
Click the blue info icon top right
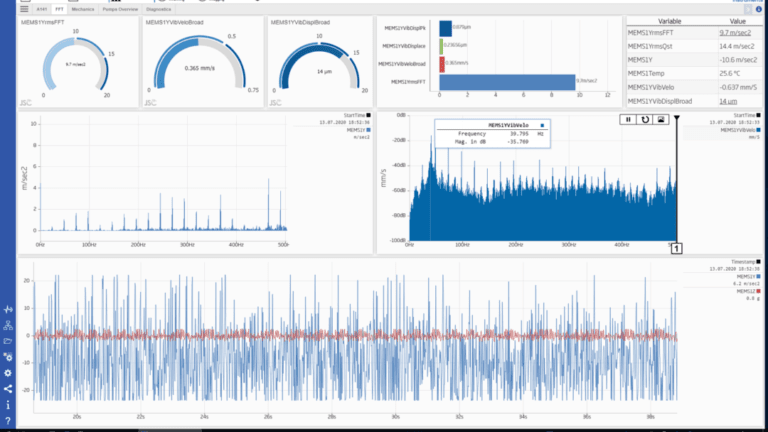point(759,9)
